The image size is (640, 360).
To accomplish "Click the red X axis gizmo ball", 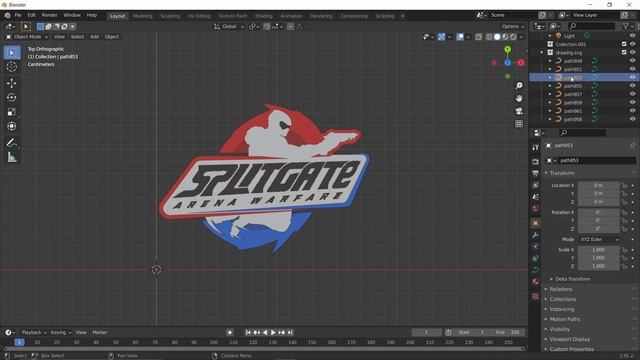I will tap(521, 63).
